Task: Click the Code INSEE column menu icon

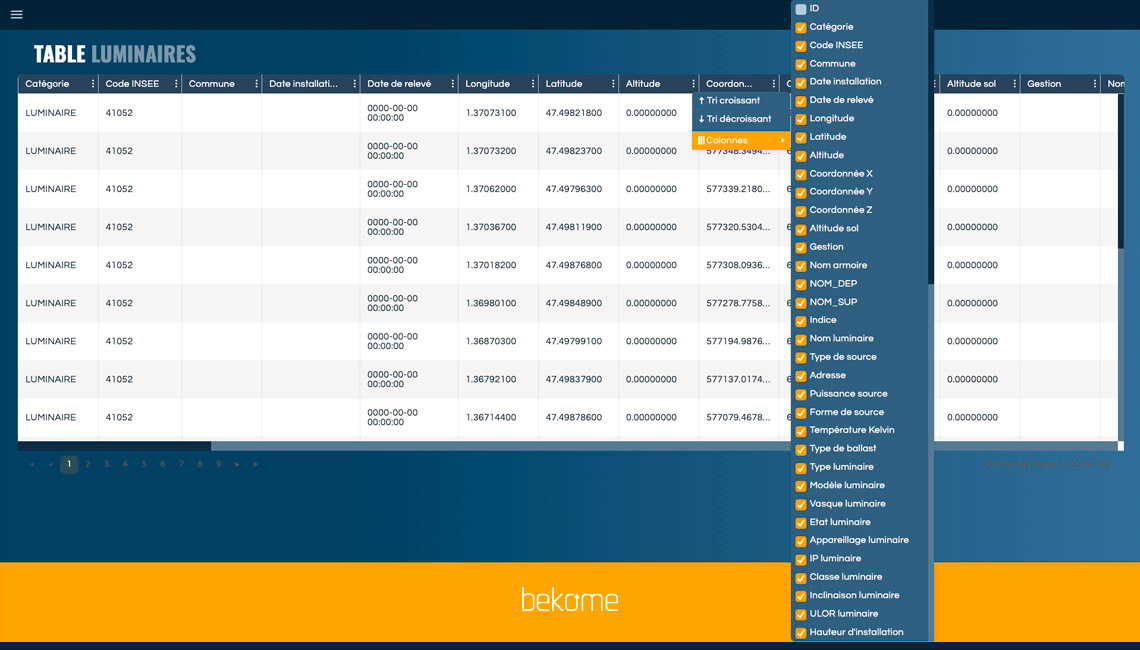Action: (x=176, y=84)
